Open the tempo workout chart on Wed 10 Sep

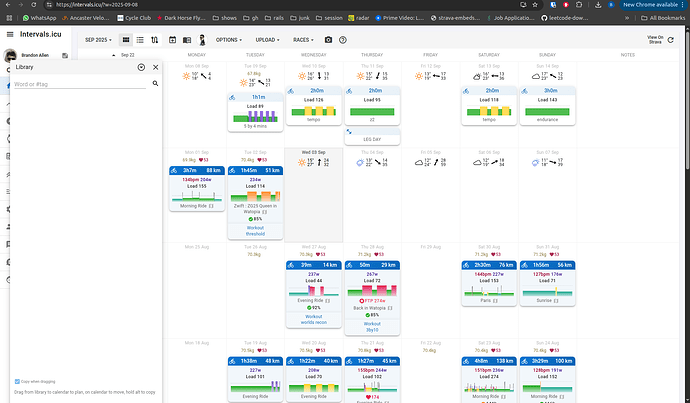pyautogui.click(x=312, y=111)
